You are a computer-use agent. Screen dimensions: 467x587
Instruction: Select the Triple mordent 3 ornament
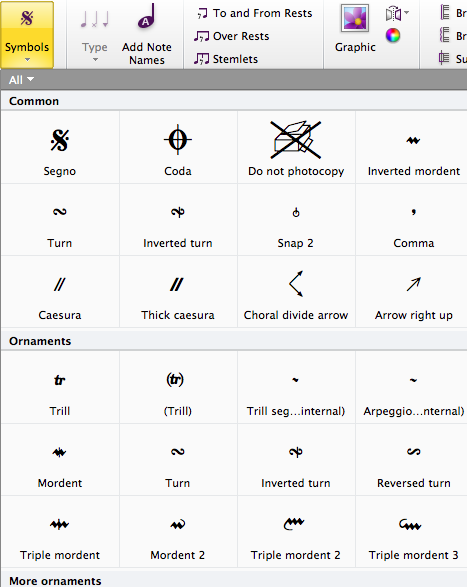tap(413, 532)
